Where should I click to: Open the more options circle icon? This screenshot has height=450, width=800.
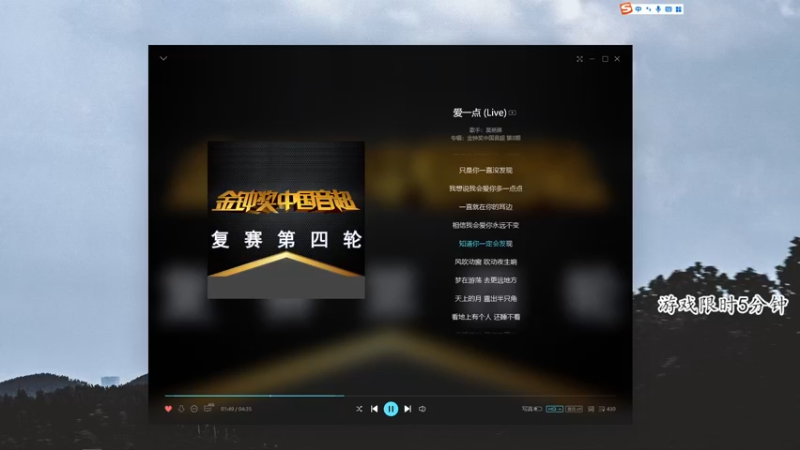click(194, 409)
